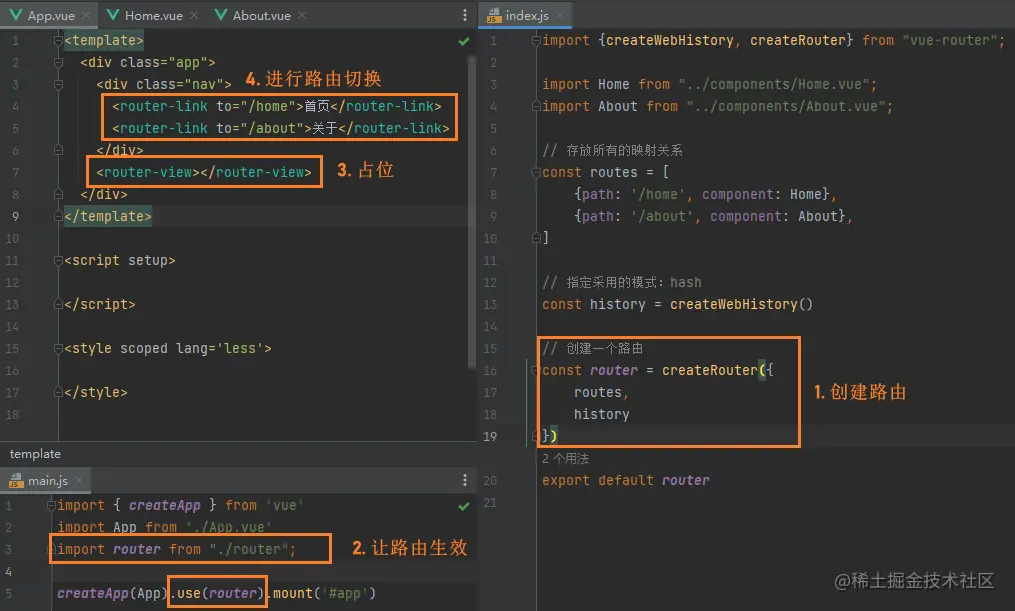Close the Home.vue tab
This screenshot has height=611, width=1015.
pyautogui.click(x=194, y=15)
